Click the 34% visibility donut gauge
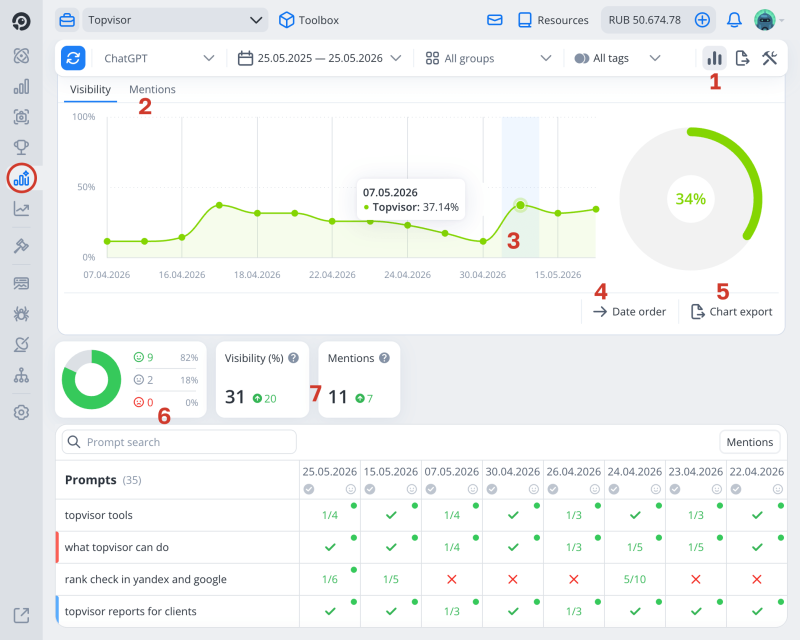Viewport: 800px width, 640px height. click(690, 199)
